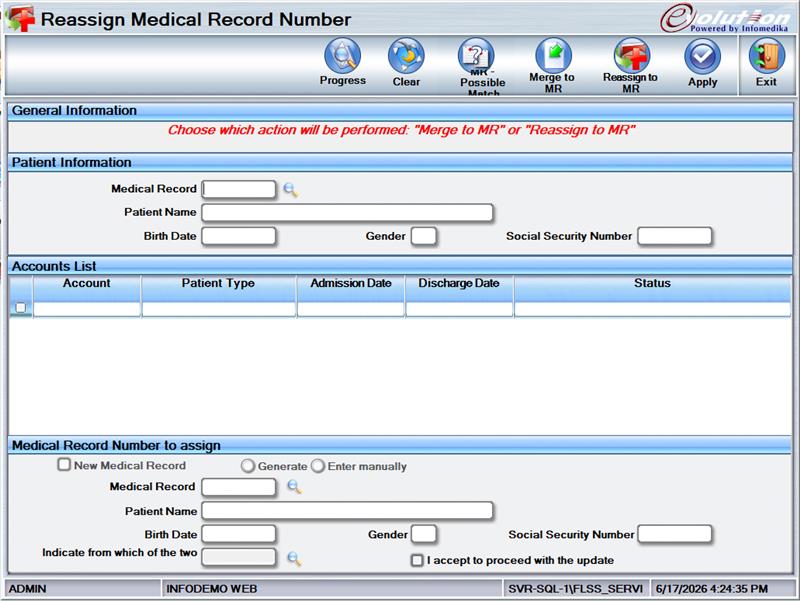Screen dimensions: 800x601
Task: Choose the Generate radio option
Action: (247, 466)
